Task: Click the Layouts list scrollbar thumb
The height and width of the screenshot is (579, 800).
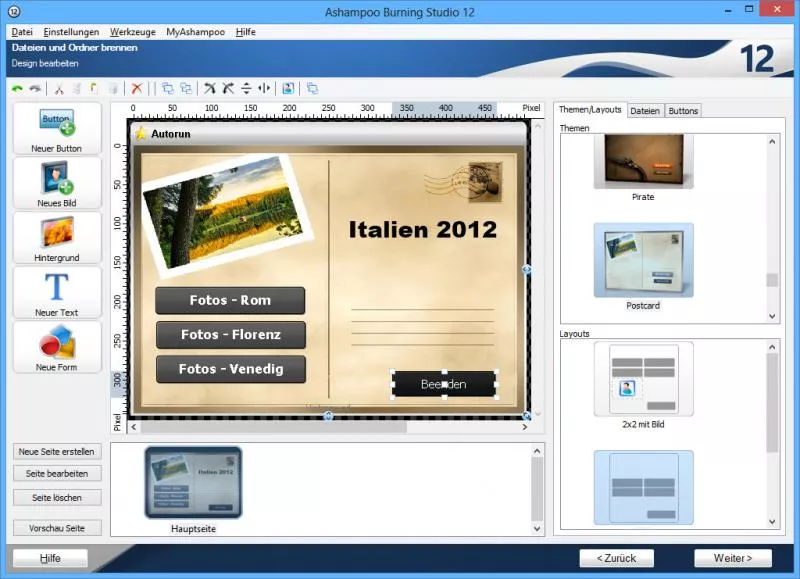Action: tap(772, 403)
